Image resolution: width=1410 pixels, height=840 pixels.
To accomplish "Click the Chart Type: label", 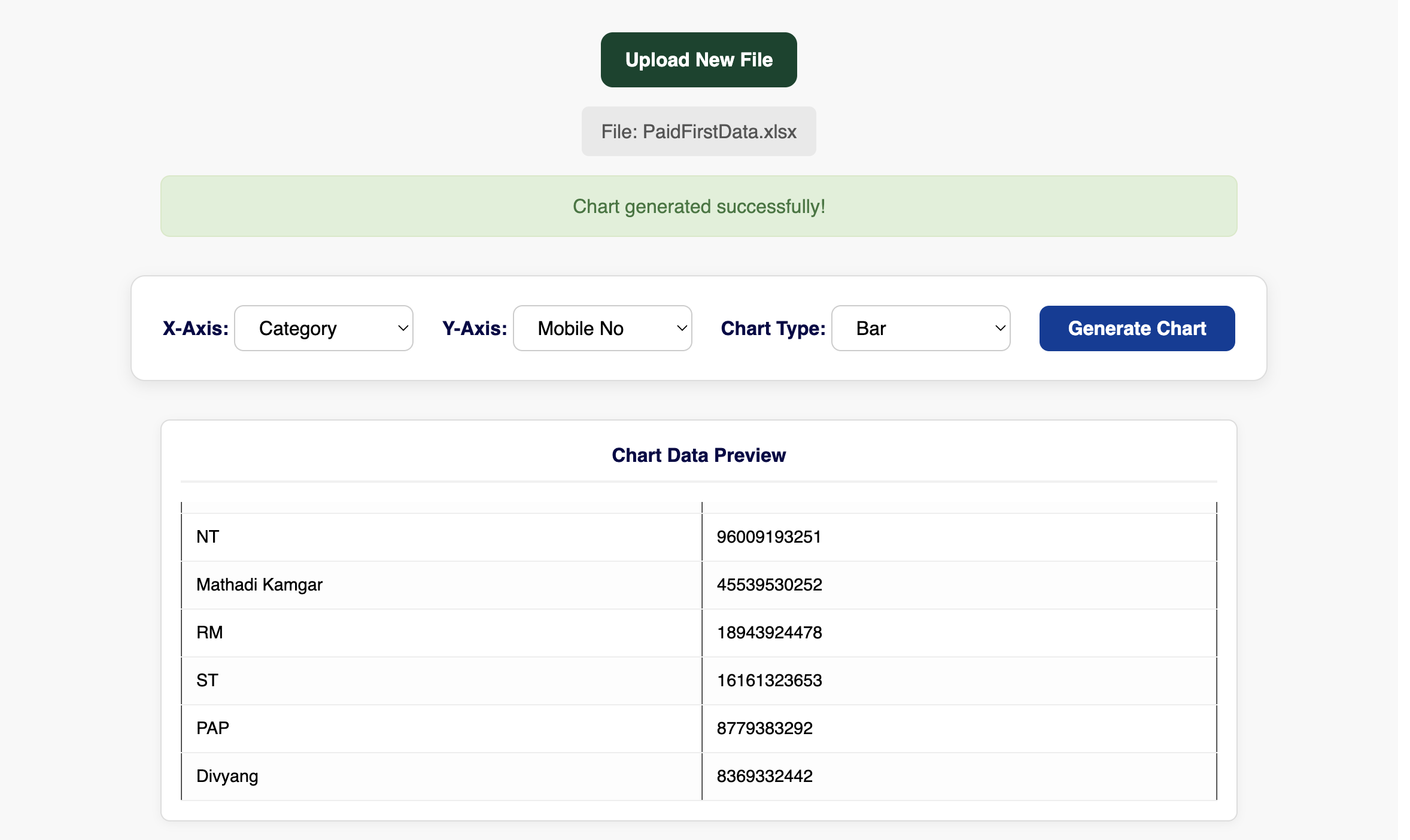I will [x=773, y=328].
